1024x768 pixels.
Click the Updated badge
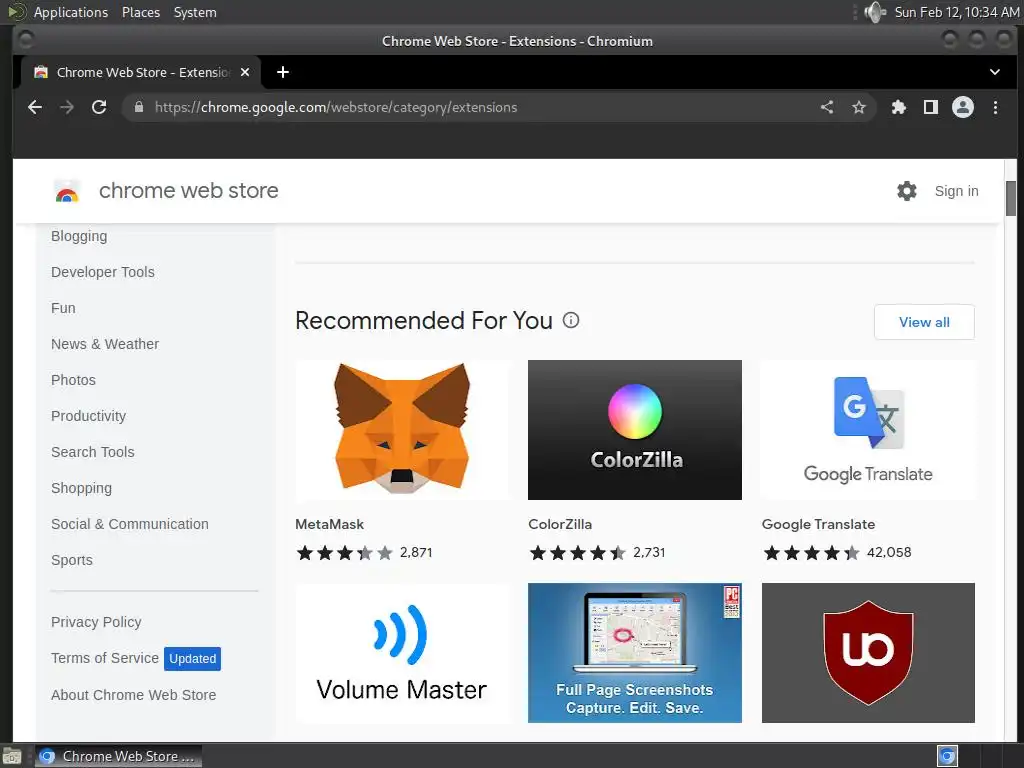(193, 659)
